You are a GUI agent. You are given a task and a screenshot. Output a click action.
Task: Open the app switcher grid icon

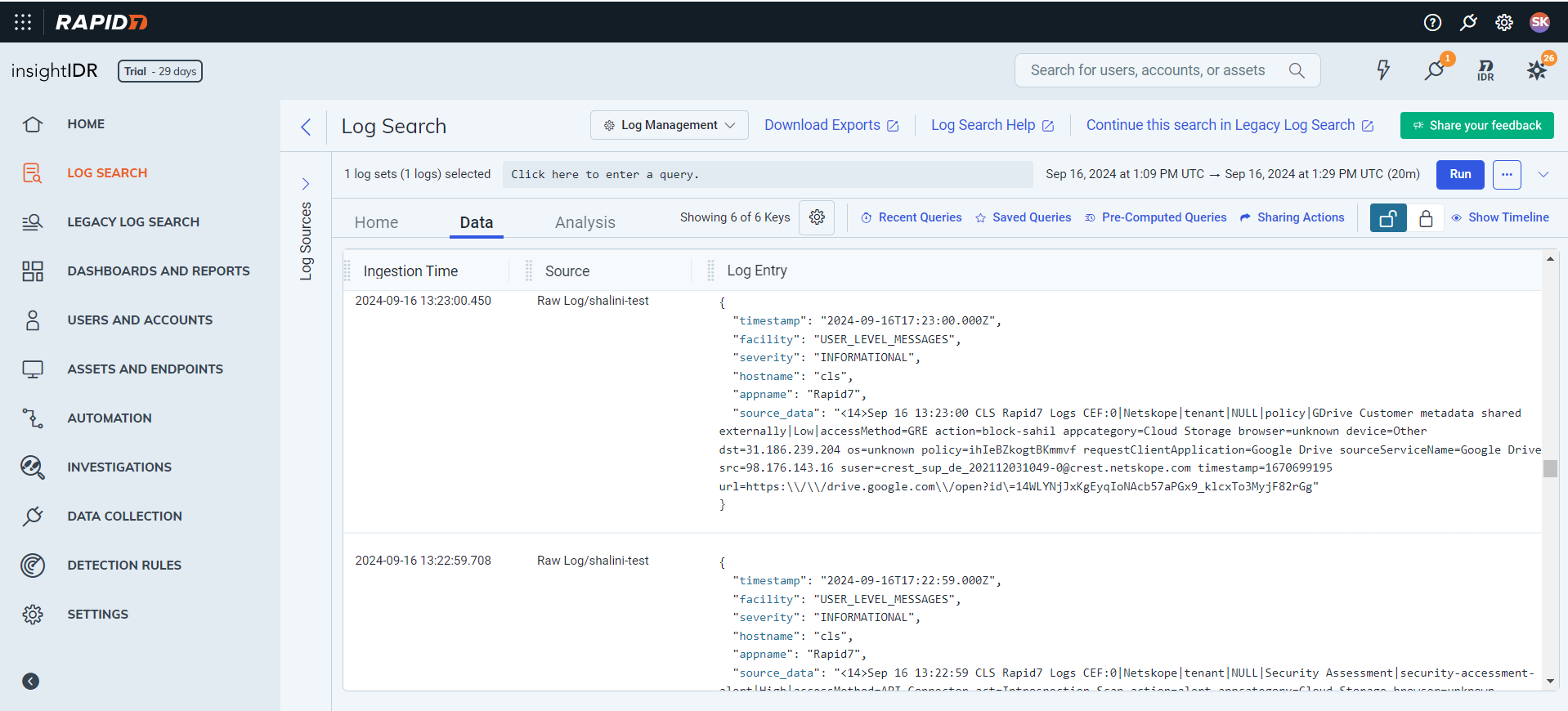[x=23, y=22]
